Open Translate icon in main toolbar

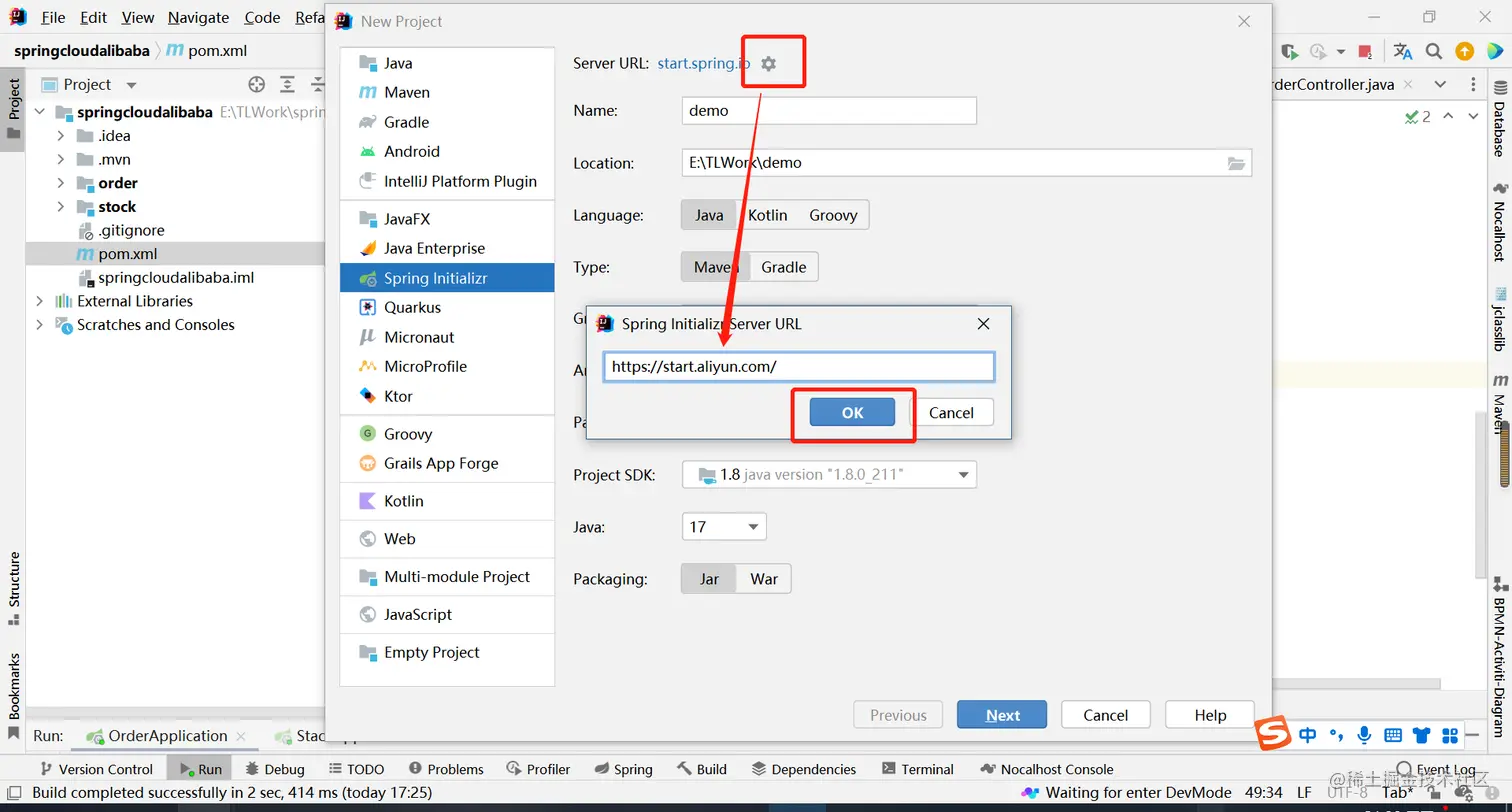(x=1403, y=52)
